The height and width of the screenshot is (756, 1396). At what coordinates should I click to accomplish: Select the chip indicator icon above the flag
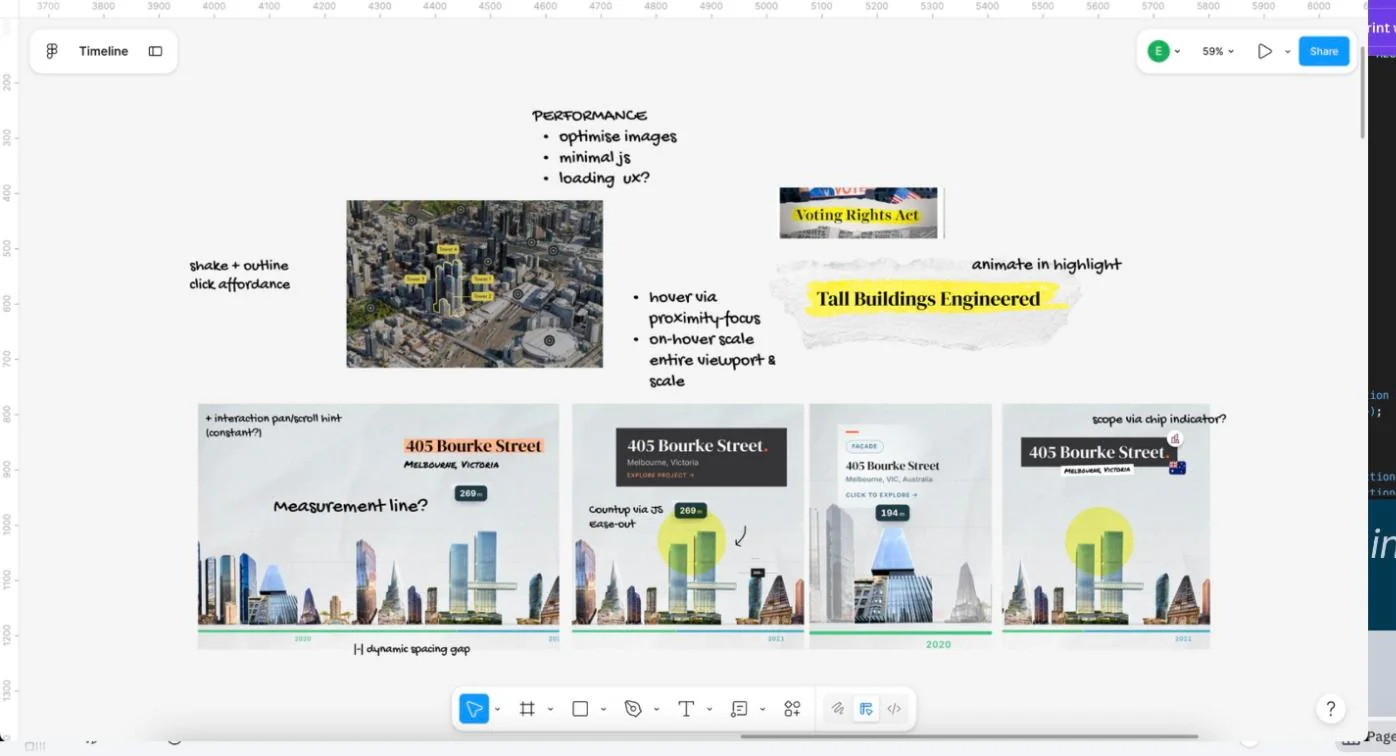click(1175, 439)
